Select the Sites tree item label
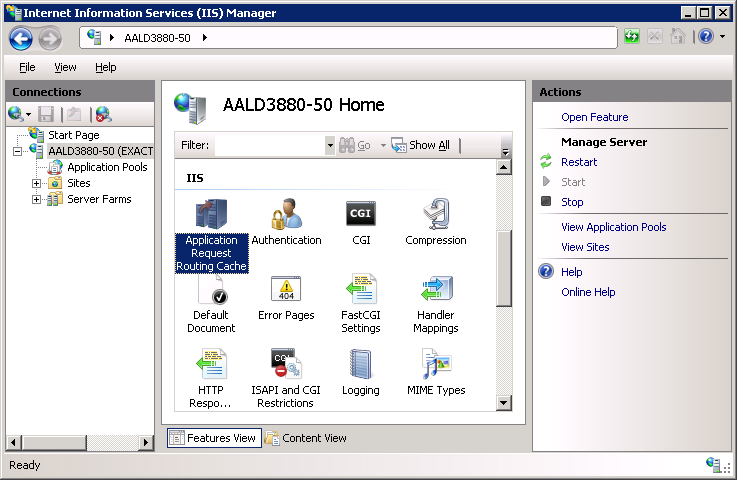Image resolution: width=737 pixels, height=480 pixels. click(x=78, y=183)
